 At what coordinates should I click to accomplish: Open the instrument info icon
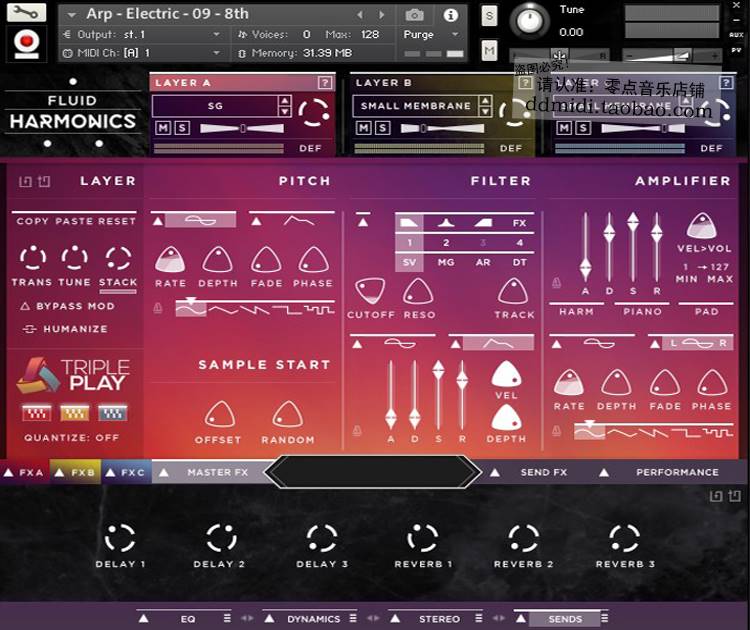(450, 15)
